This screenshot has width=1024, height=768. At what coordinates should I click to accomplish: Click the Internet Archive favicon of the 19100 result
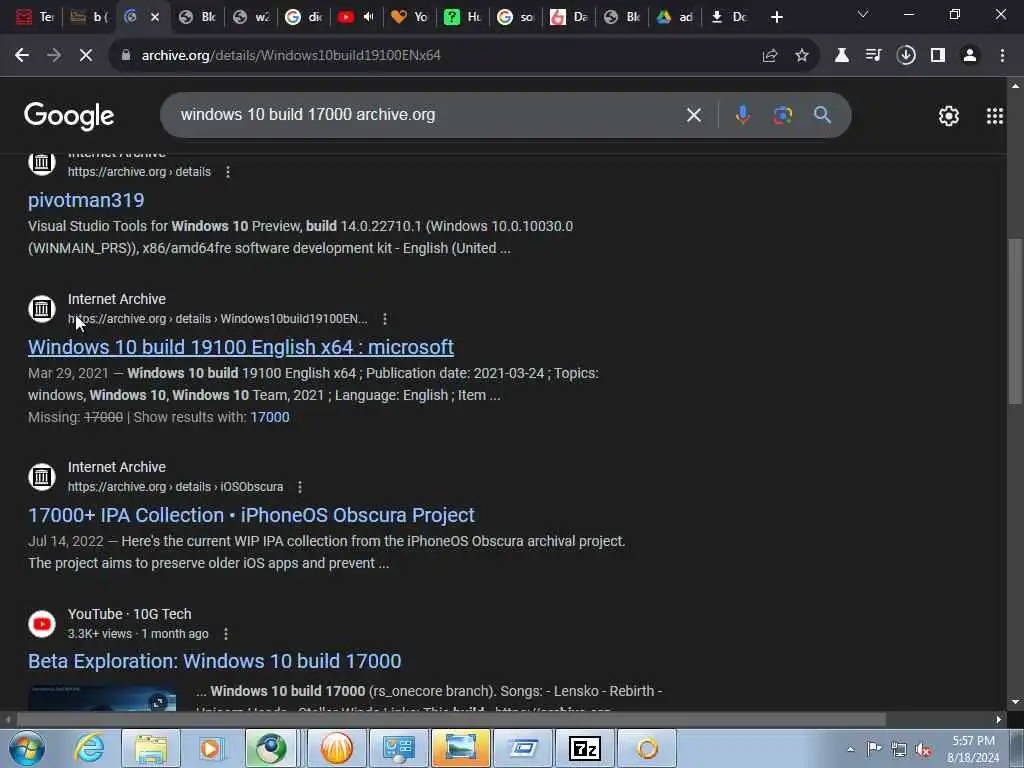pos(42,309)
